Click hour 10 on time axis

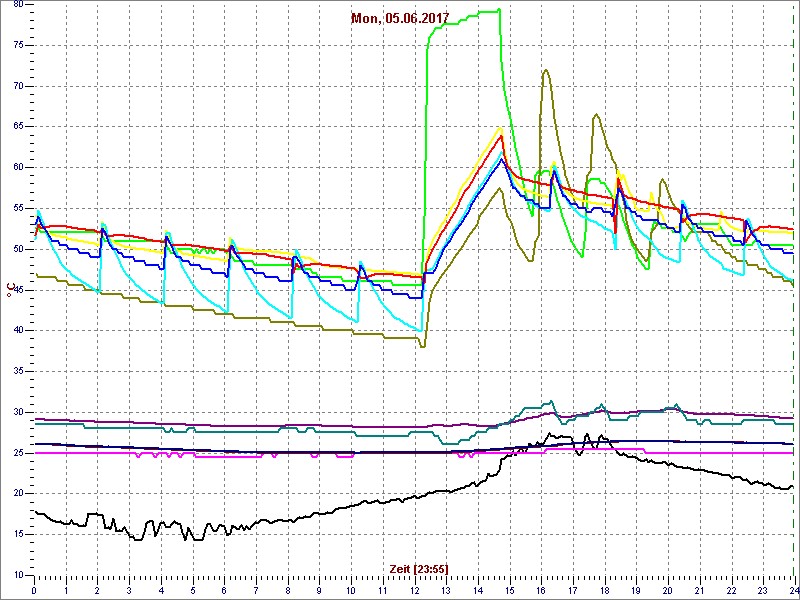click(x=351, y=590)
